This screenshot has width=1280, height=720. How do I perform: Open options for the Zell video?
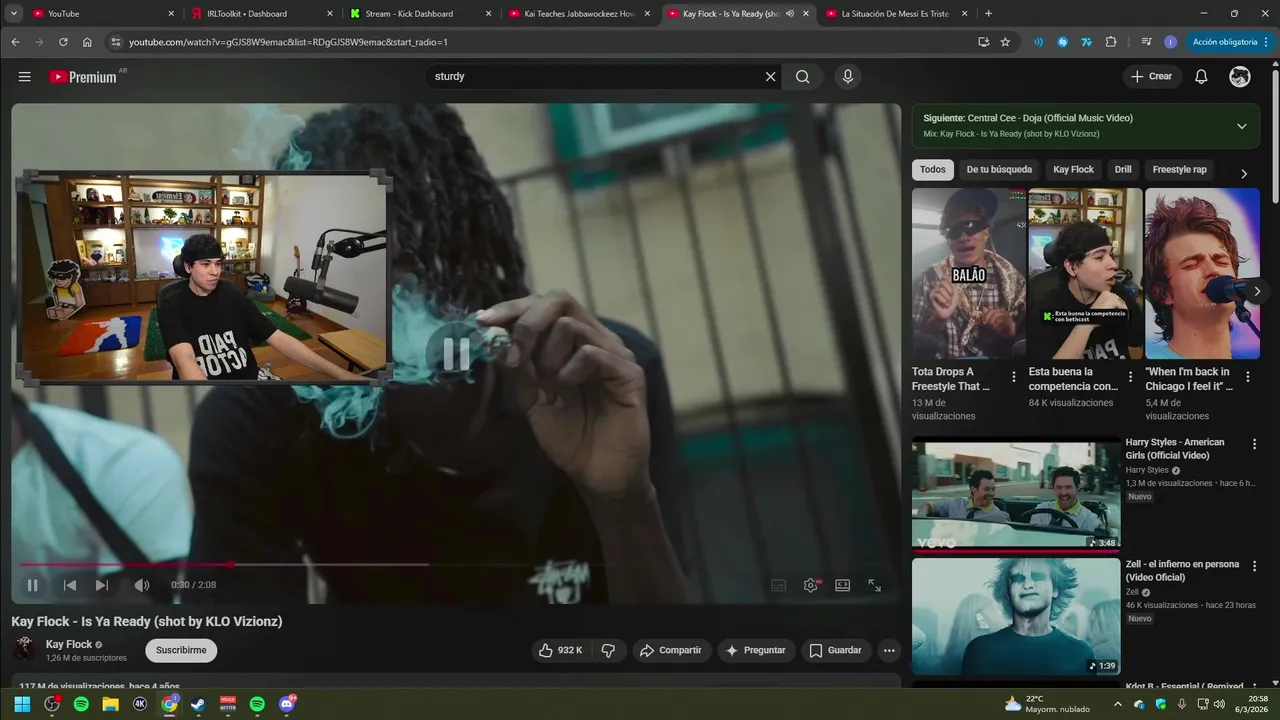tap(1254, 566)
